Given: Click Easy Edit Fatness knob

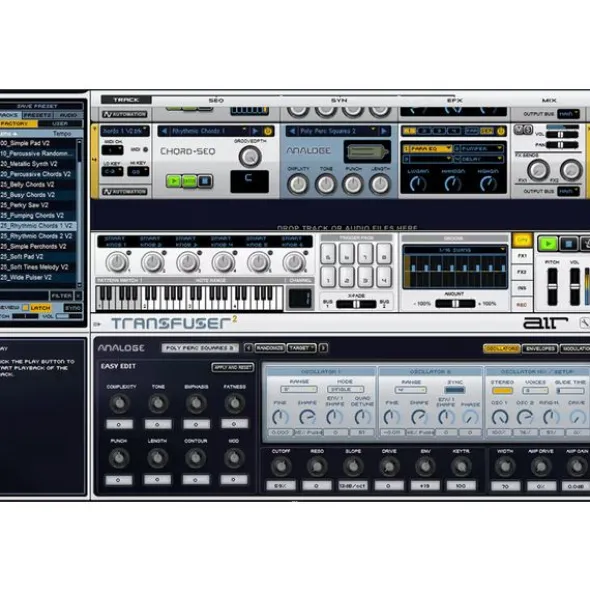Looking at the screenshot, I should click(x=234, y=403).
